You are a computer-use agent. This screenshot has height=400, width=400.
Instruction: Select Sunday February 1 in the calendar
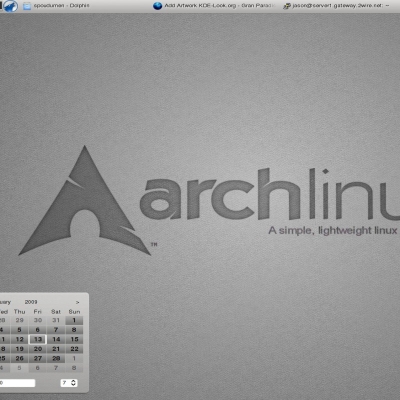74,320
